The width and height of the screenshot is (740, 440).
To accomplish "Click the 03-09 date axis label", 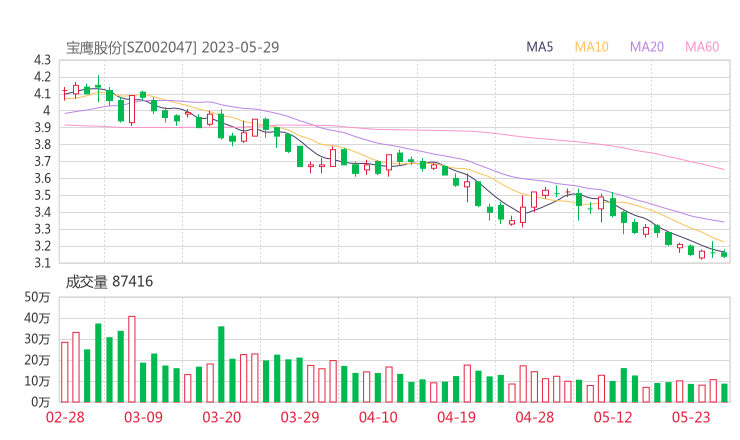I will click(143, 417).
